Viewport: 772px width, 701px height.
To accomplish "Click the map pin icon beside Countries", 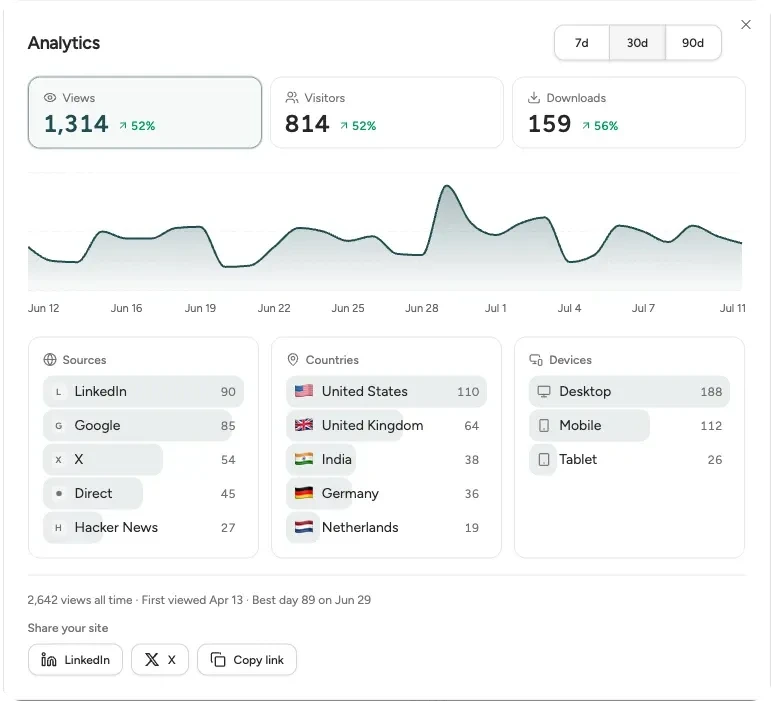I will pyautogui.click(x=293, y=360).
